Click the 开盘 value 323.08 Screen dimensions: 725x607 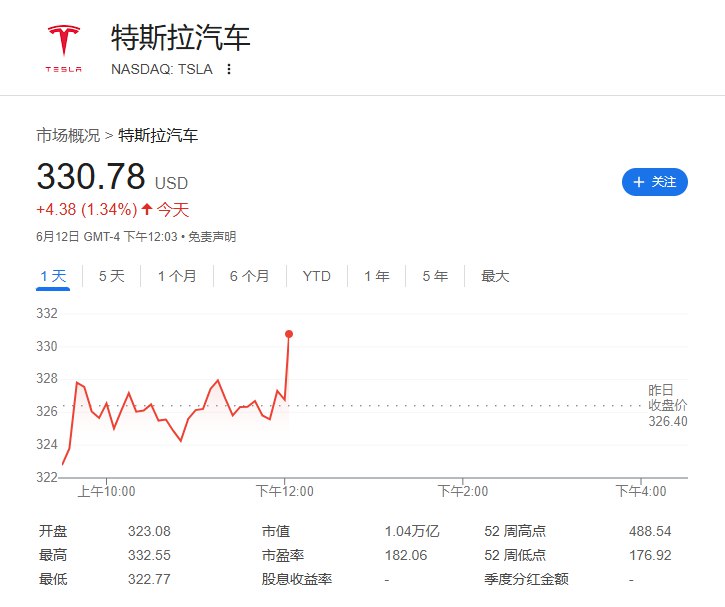pyautogui.click(x=149, y=531)
